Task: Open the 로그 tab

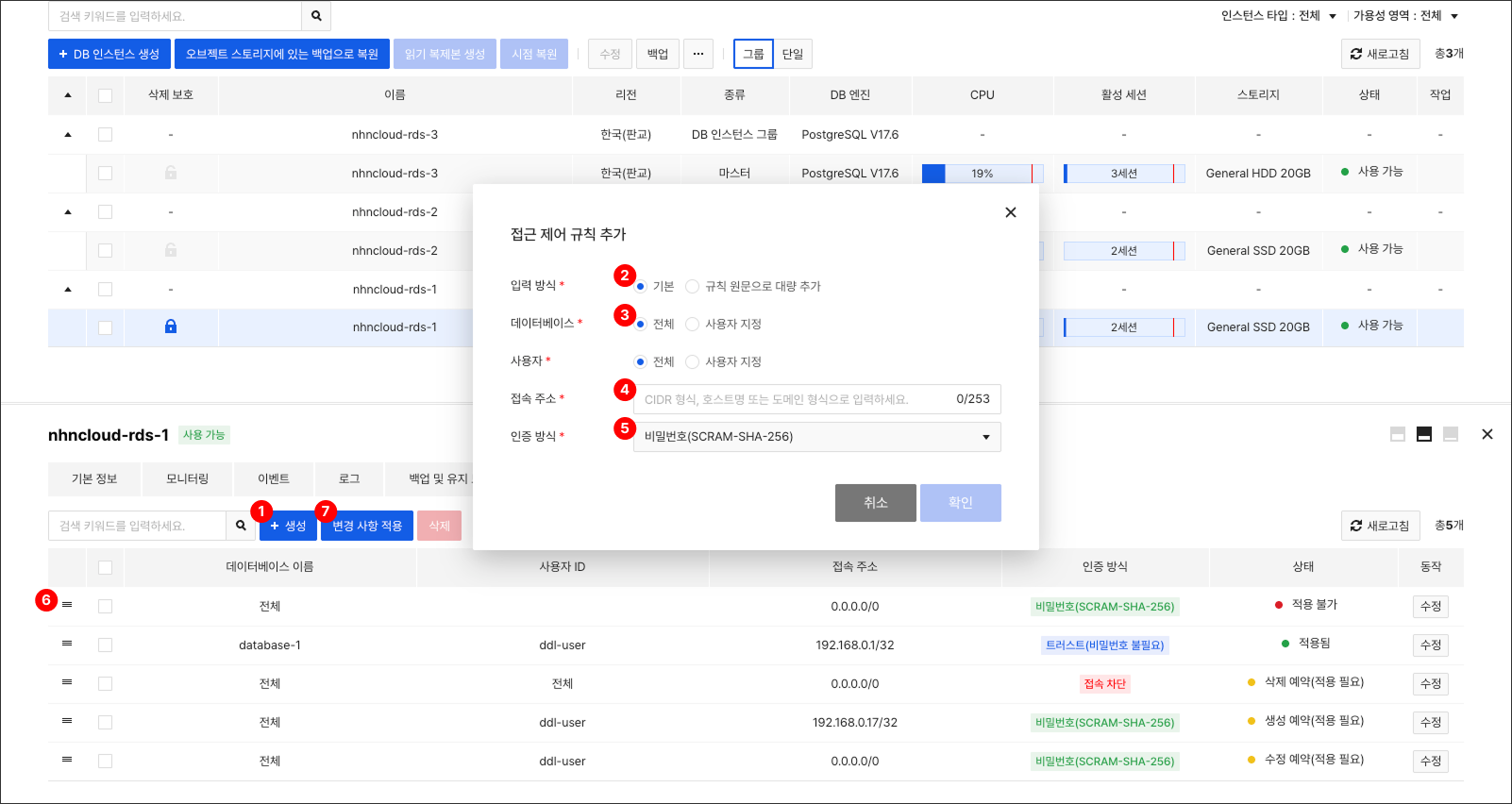Action: (349, 479)
